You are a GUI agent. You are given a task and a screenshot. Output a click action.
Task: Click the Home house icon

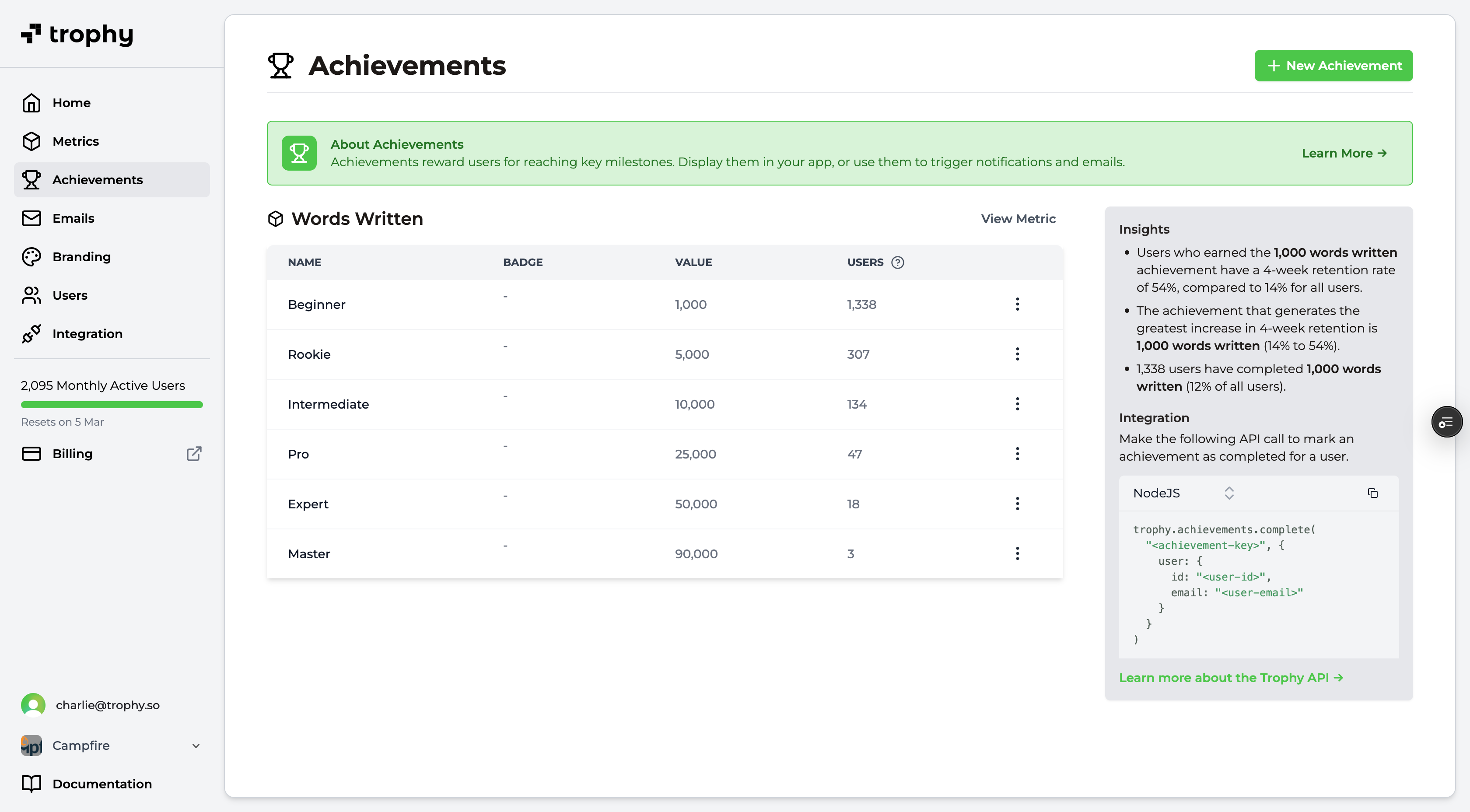pos(31,103)
